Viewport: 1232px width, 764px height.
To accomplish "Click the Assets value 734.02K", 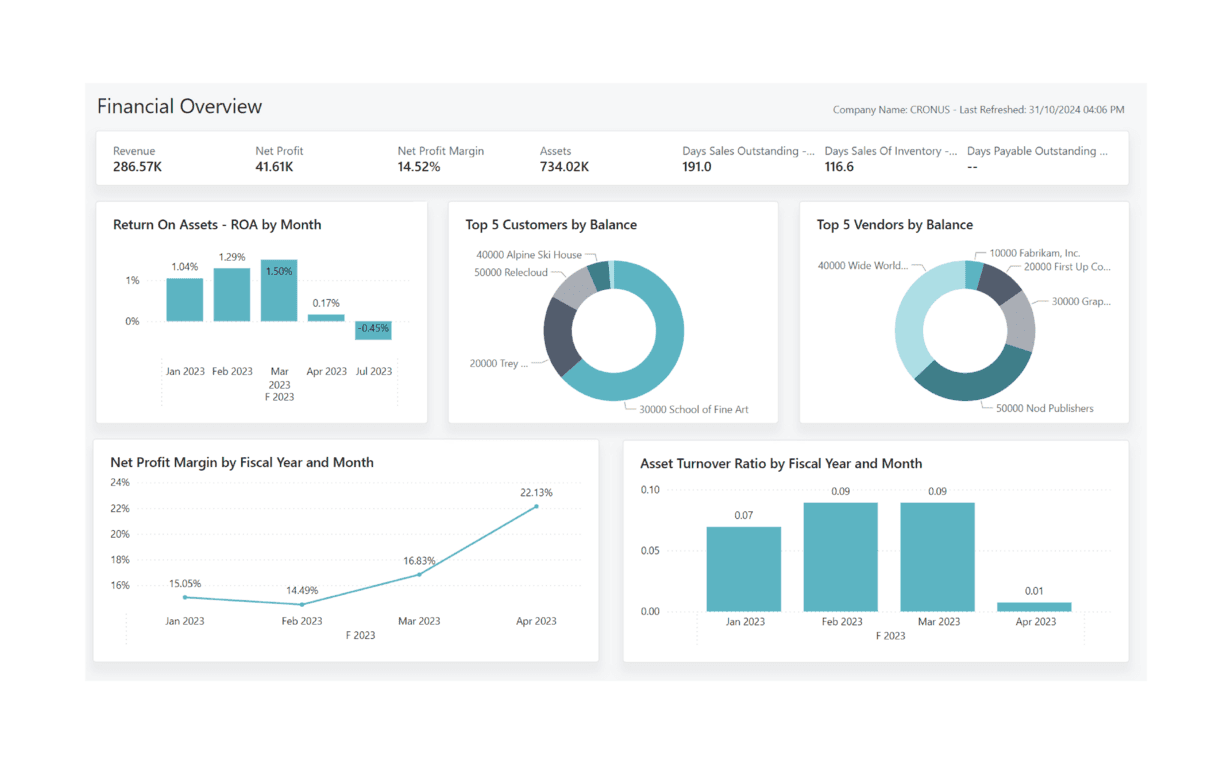I will coord(564,167).
